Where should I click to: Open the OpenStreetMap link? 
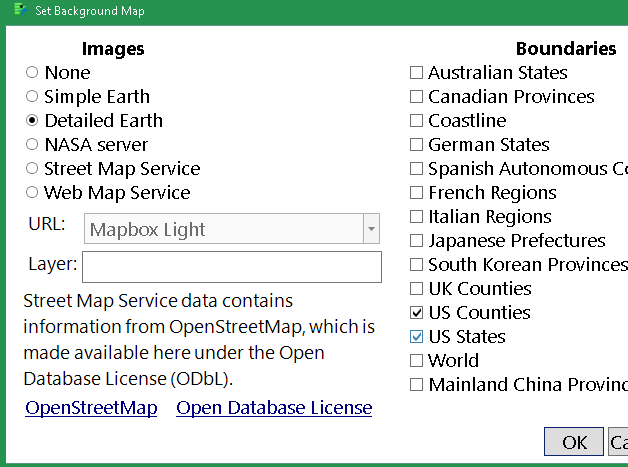[91, 408]
